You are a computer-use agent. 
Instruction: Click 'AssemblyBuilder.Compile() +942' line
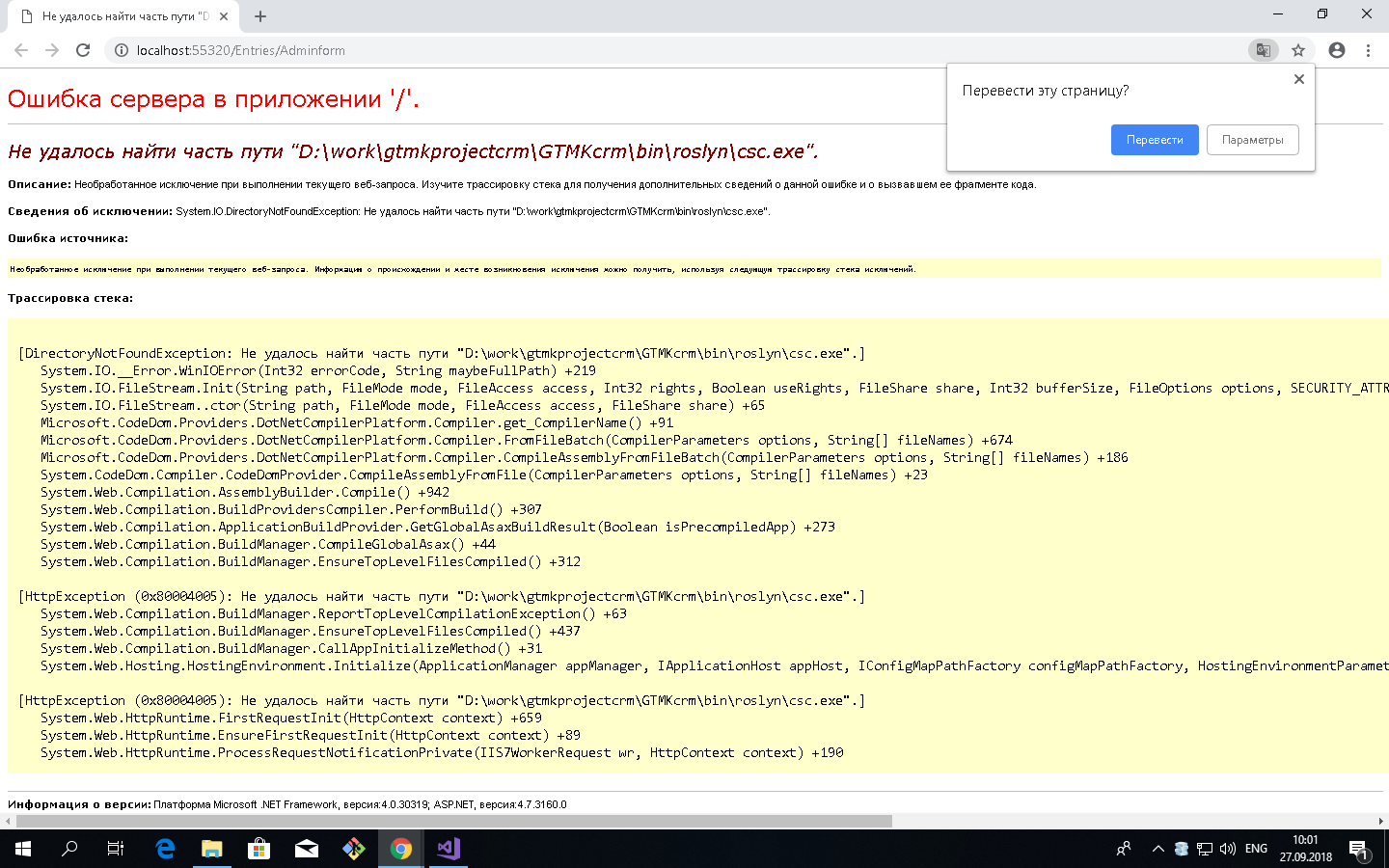pyautogui.click(x=245, y=492)
